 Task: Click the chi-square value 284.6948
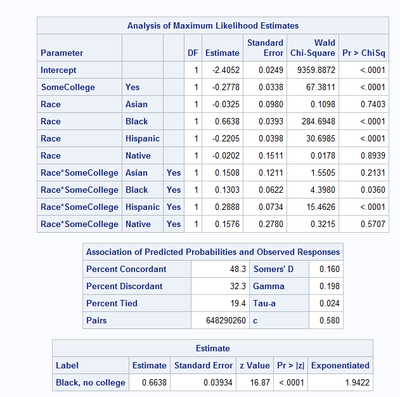[x=318, y=122]
